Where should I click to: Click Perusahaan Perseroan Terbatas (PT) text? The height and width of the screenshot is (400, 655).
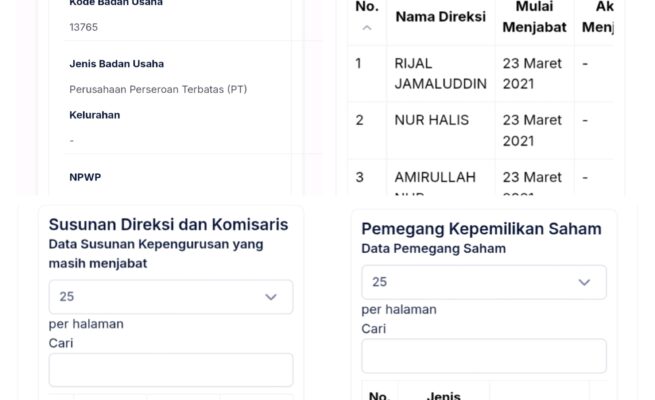158,89
